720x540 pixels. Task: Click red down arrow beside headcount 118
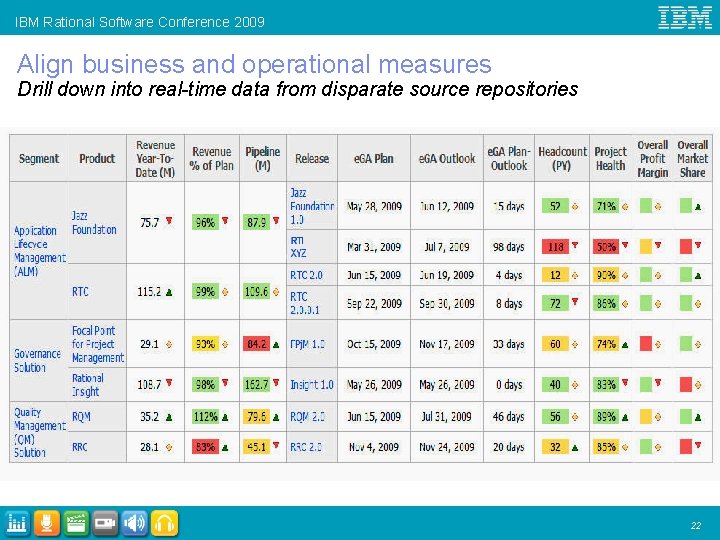(575, 245)
